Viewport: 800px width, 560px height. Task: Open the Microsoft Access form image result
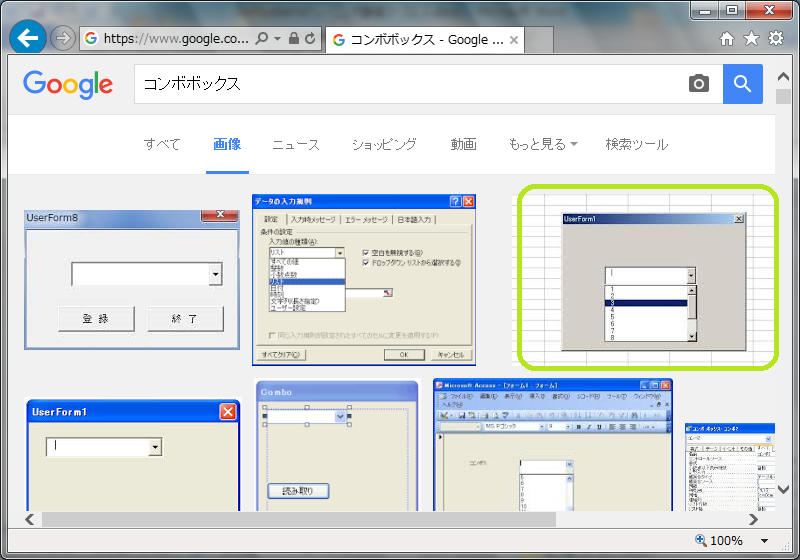(x=553, y=445)
